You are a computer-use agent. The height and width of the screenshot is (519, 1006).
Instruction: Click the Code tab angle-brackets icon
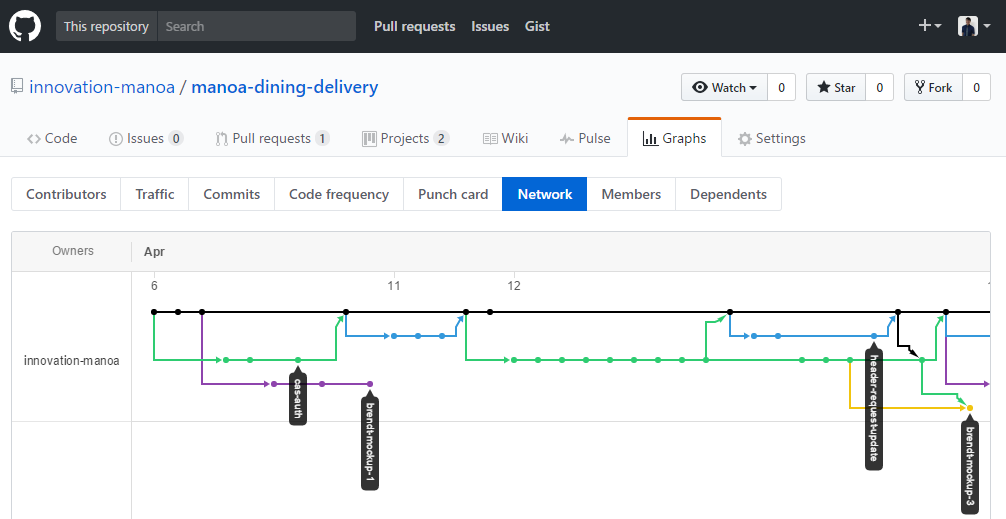(x=33, y=139)
